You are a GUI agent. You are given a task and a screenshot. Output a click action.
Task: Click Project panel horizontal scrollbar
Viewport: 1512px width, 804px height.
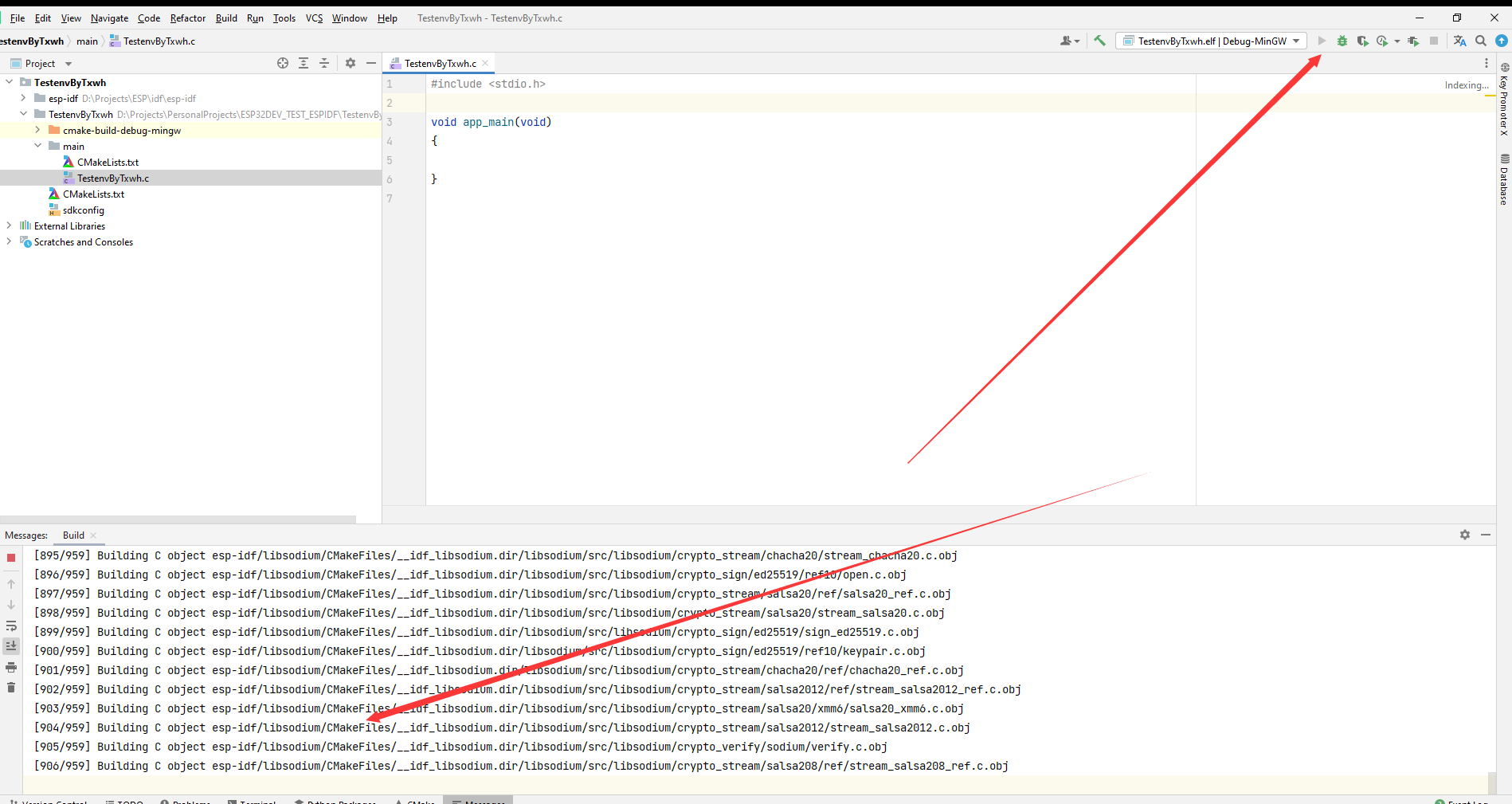(x=178, y=520)
